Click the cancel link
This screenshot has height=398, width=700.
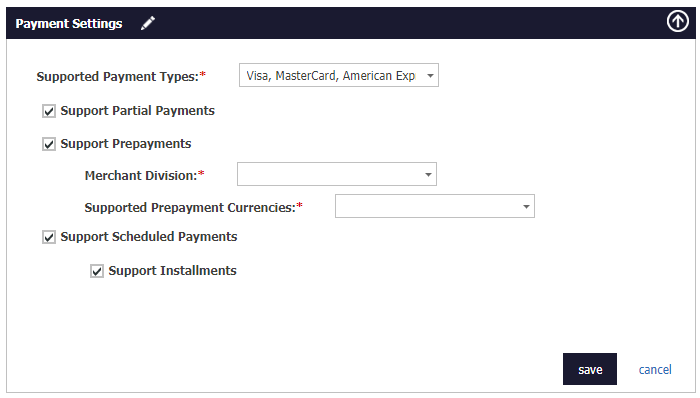[x=655, y=369]
